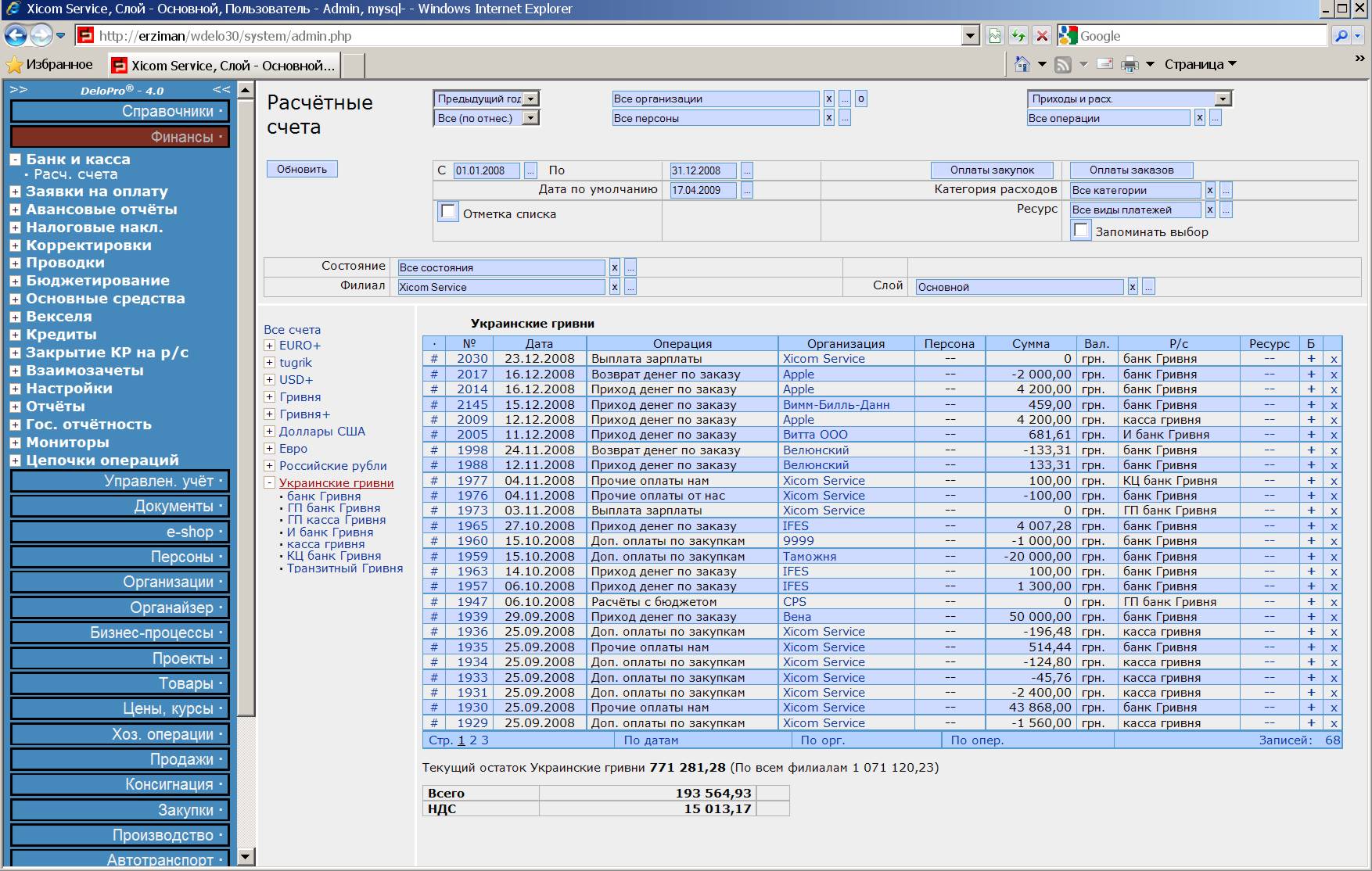Open the Home page icon
The image size is (1372, 871).
pos(1022,64)
